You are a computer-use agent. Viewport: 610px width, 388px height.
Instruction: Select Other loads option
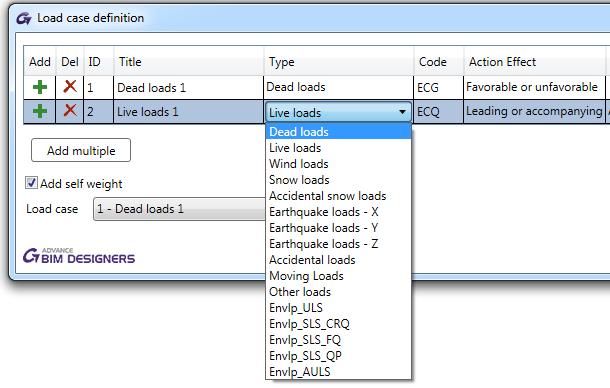tap(338, 291)
